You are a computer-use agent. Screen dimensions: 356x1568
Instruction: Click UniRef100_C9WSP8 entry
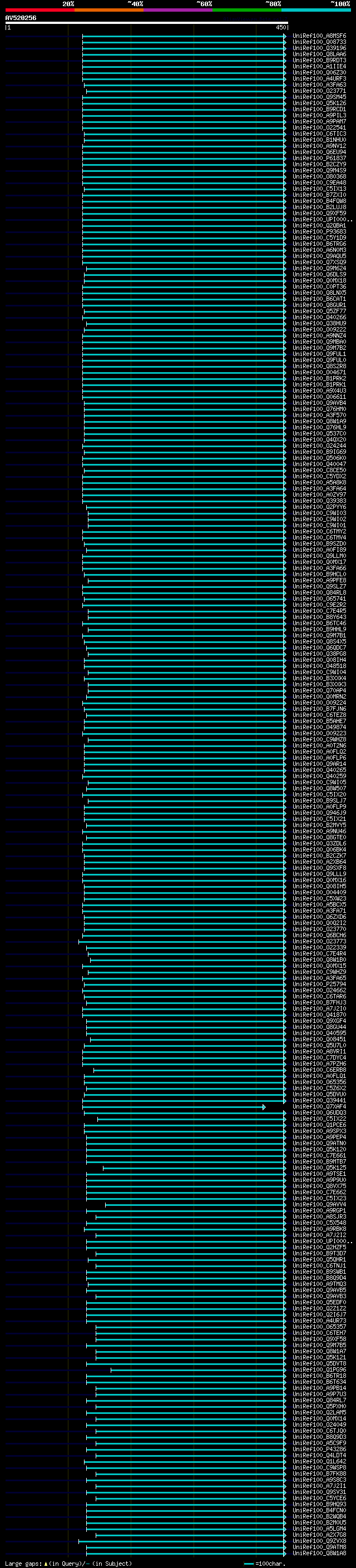click(319, 1467)
